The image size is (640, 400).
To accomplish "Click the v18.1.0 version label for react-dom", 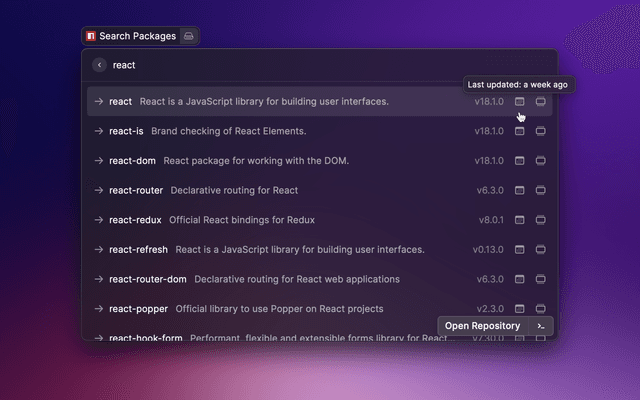I will [x=489, y=160].
